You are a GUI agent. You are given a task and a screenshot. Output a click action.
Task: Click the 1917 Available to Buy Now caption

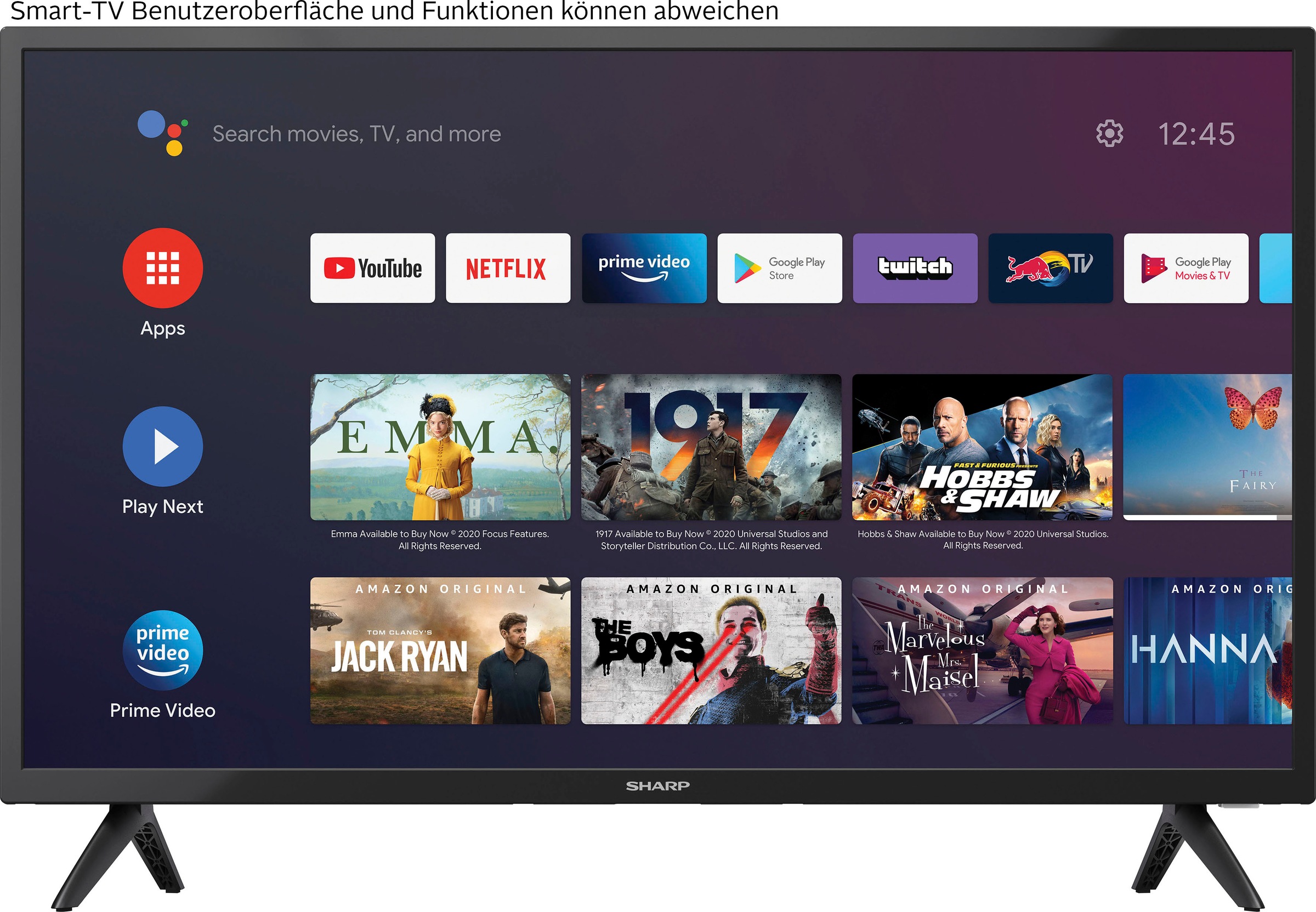coord(711,540)
